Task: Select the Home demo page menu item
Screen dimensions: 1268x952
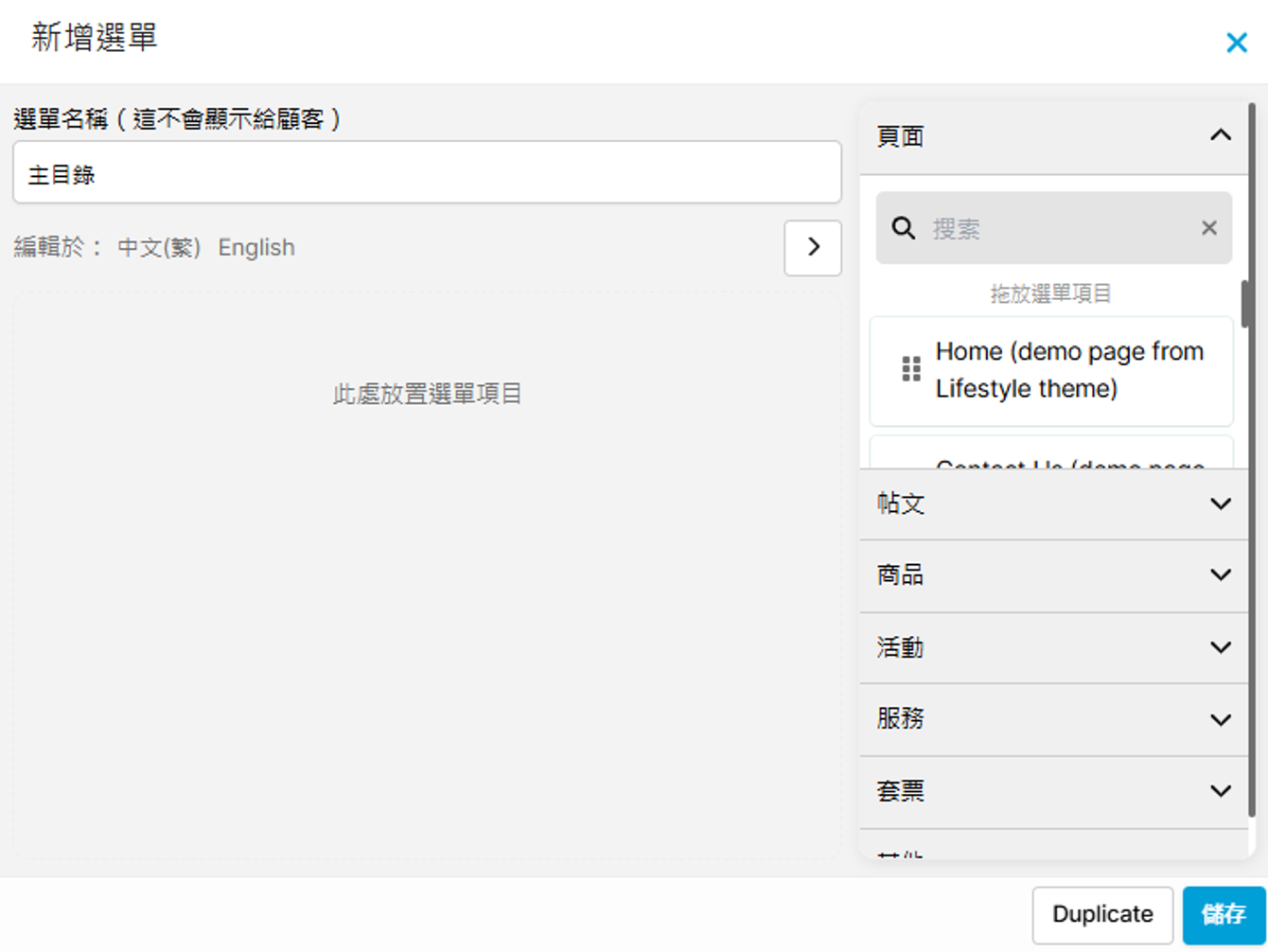Action: click(x=1068, y=370)
